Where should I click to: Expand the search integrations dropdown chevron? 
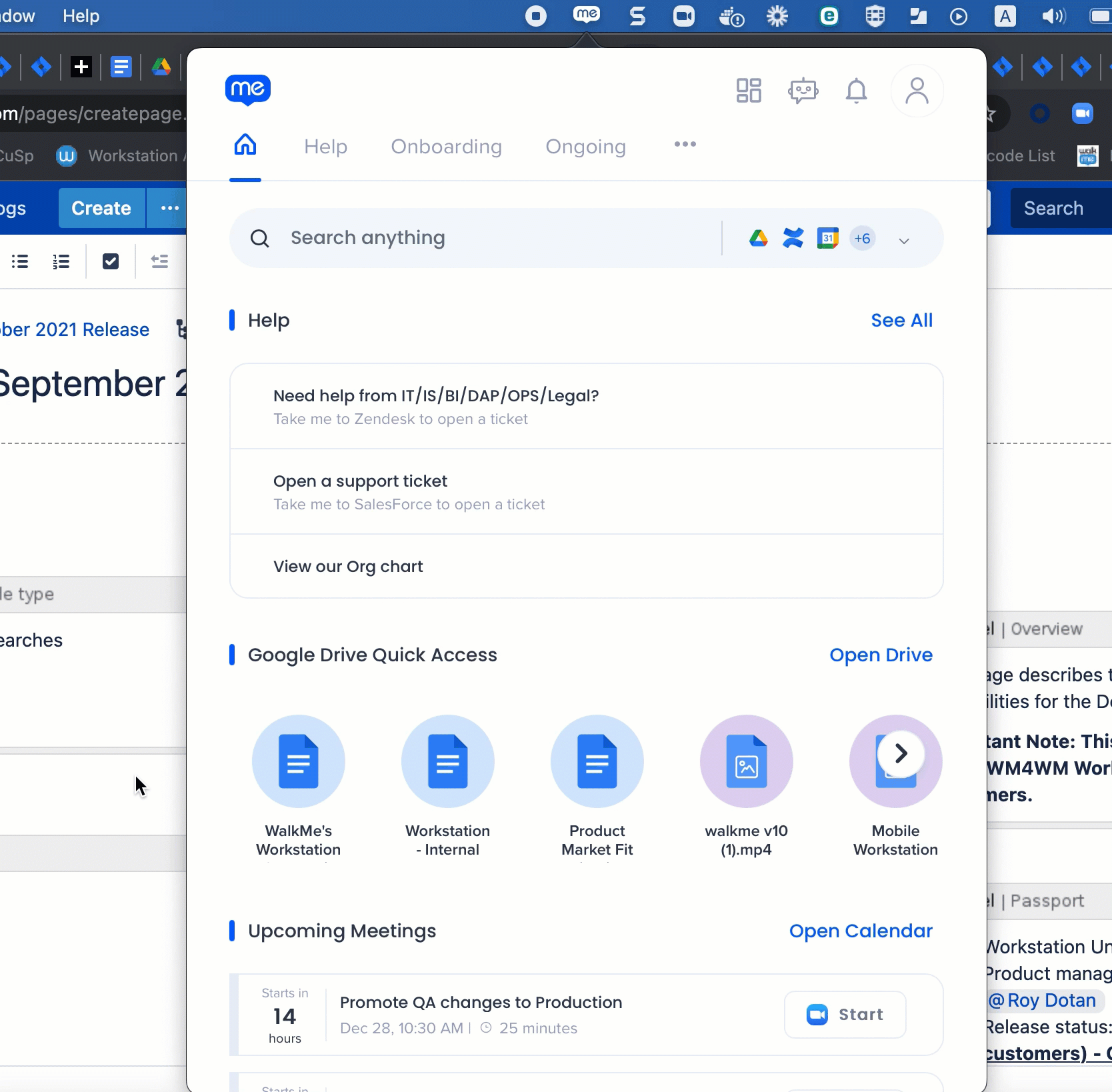[x=904, y=241]
